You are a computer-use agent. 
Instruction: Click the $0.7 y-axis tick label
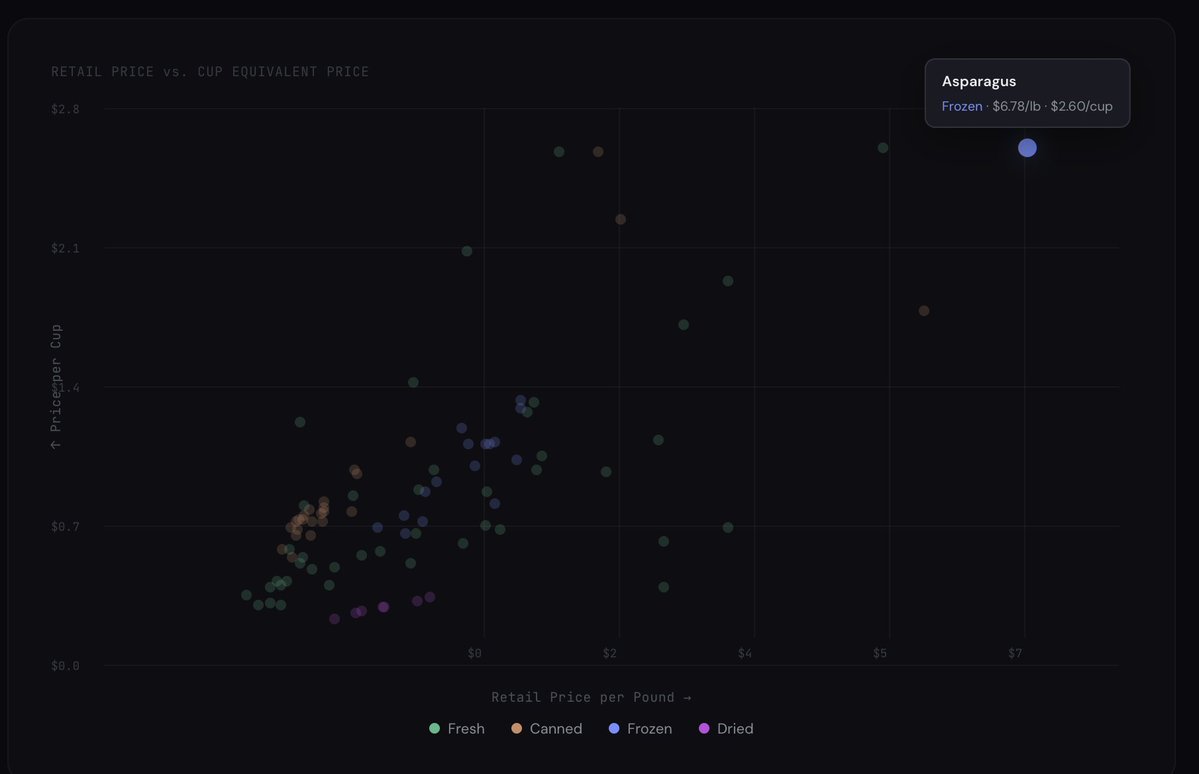click(x=65, y=527)
